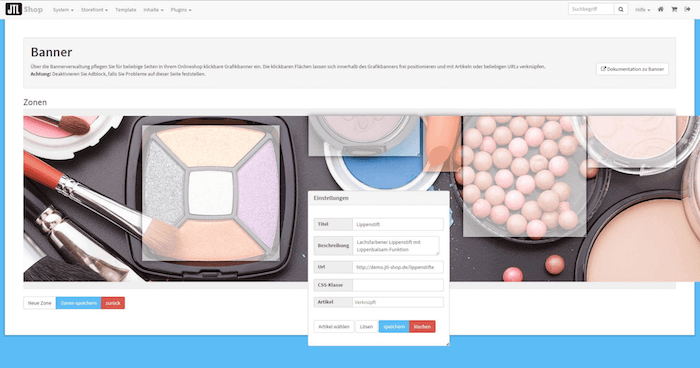Screen dimensions: 700x368
Task: Open the Template menu item
Action: (126, 9)
